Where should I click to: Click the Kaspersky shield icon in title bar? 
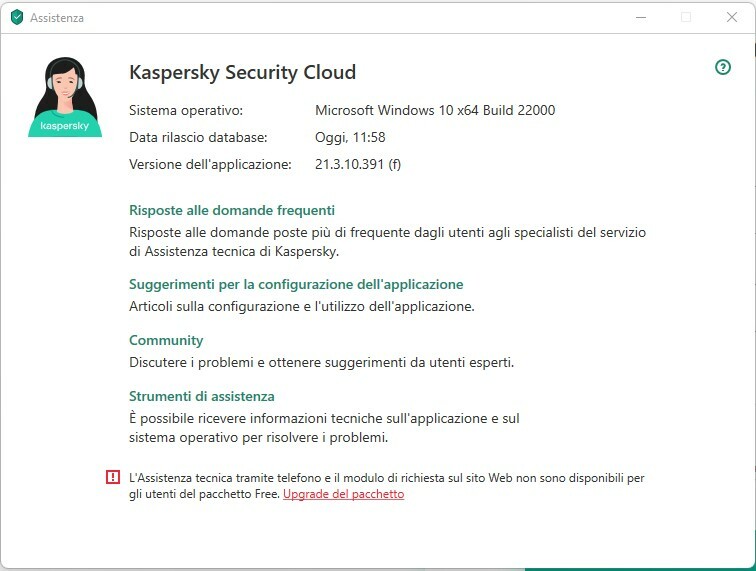click(16, 17)
